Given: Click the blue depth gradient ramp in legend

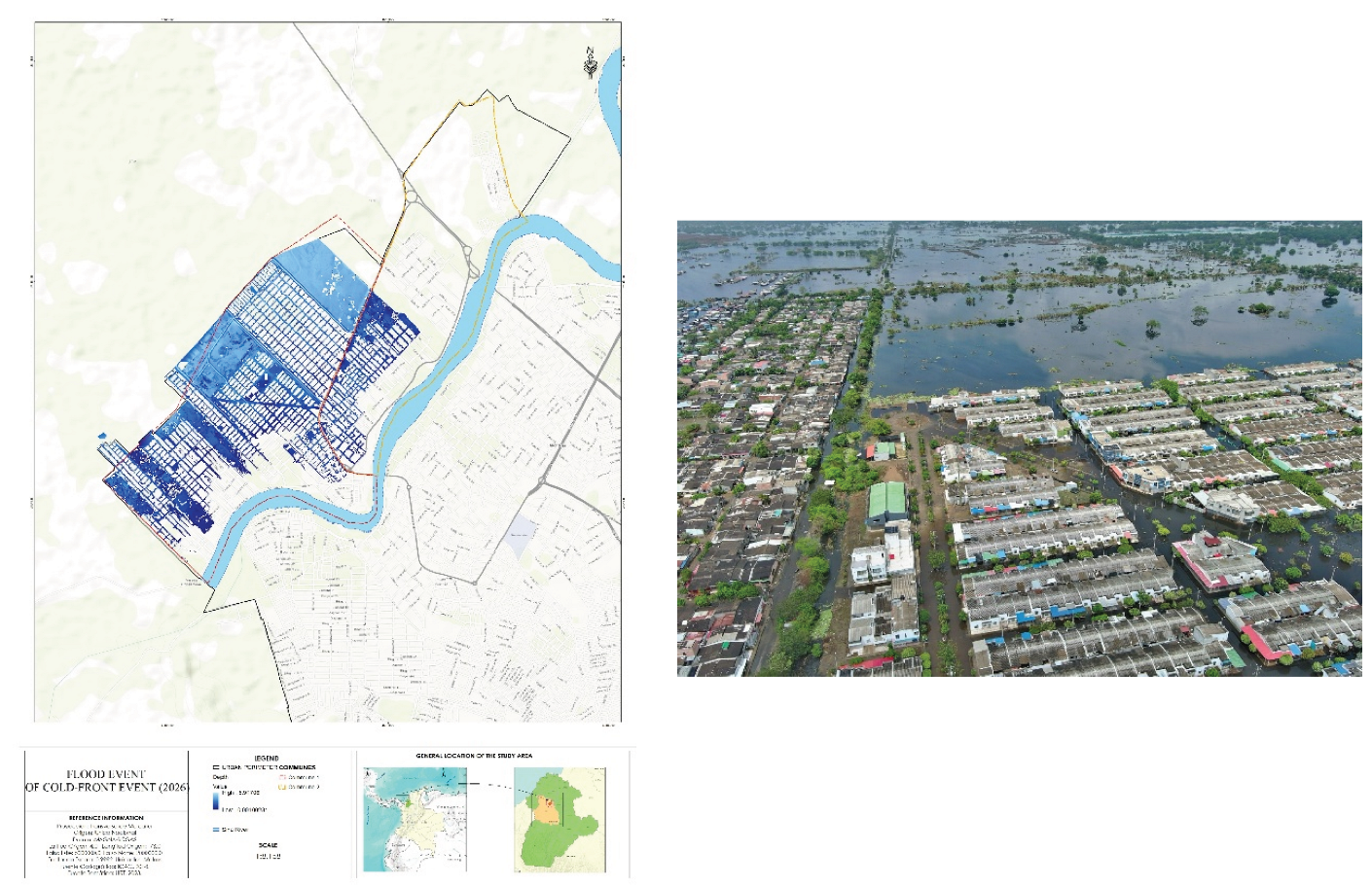Looking at the screenshot, I should pyautogui.click(x=216, y=800).
